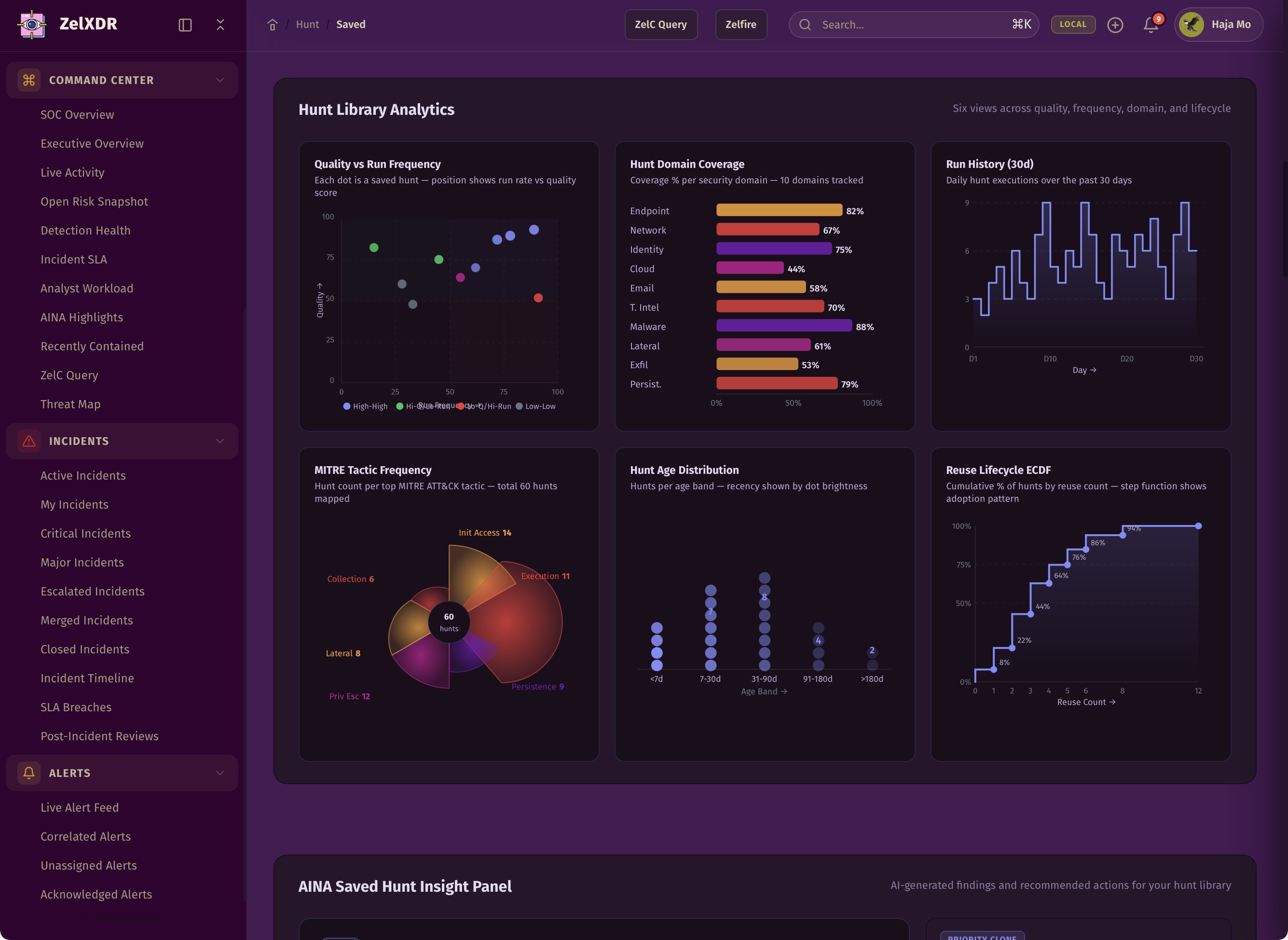The width and height of the screenshot is (1288, 940).
Task: Collapse the Incidents section chevron
Action: tap(219, 441)
